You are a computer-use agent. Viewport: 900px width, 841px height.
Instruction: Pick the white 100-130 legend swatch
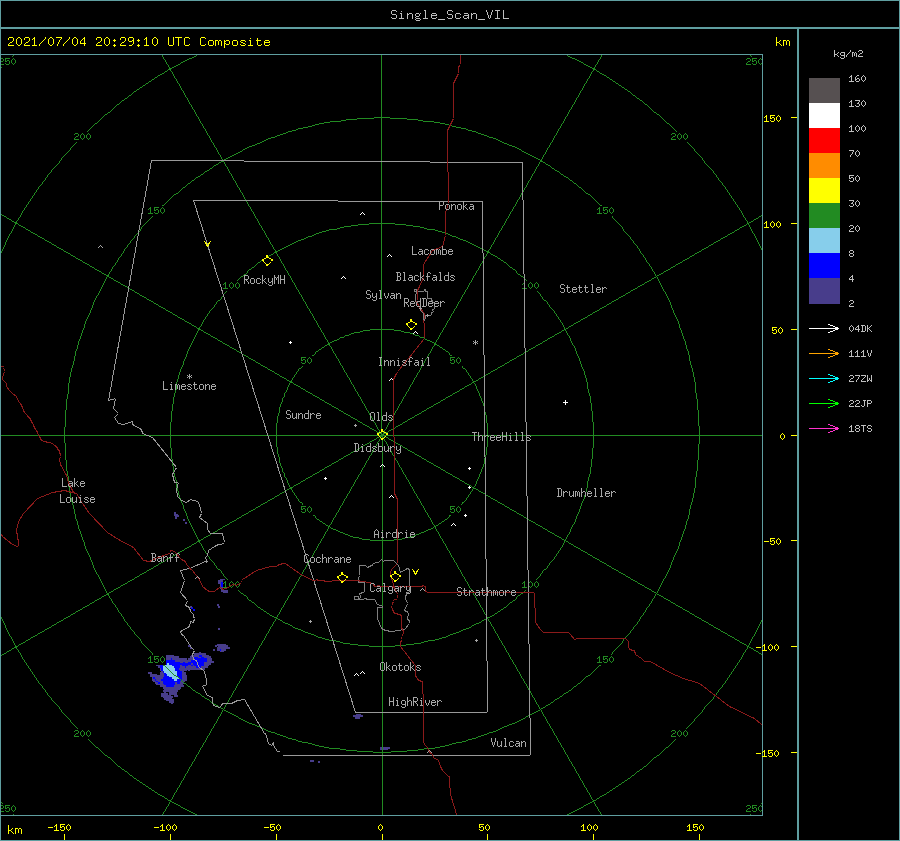824,116
